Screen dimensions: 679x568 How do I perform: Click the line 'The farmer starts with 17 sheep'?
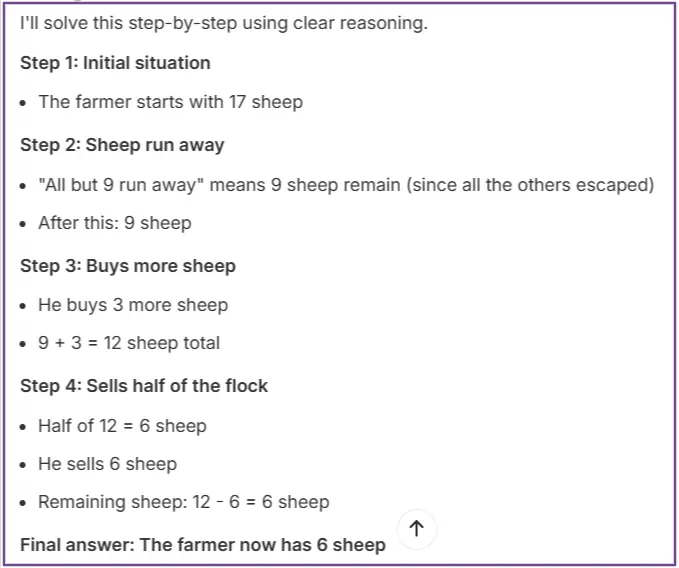pyautogui.click(x=170, y=102)
